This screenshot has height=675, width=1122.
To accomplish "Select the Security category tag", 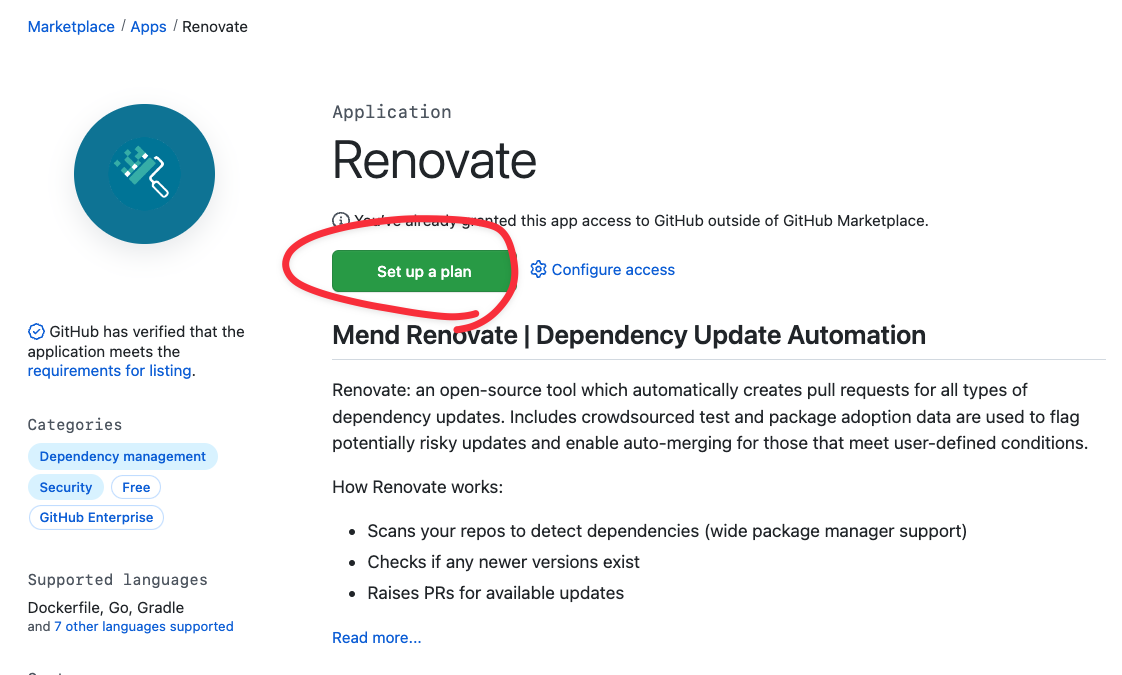I will (x=66, y=487).
